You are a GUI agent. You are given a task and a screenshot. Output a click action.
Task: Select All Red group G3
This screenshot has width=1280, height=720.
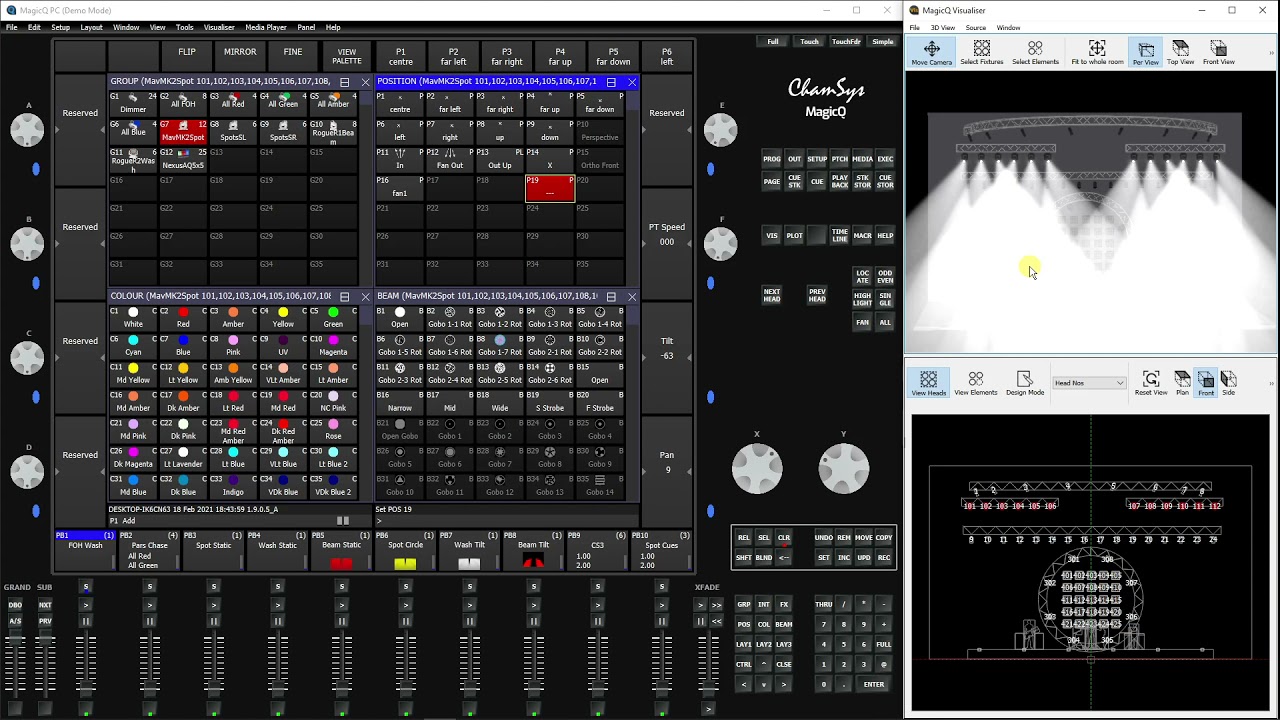tap(233, 103)
